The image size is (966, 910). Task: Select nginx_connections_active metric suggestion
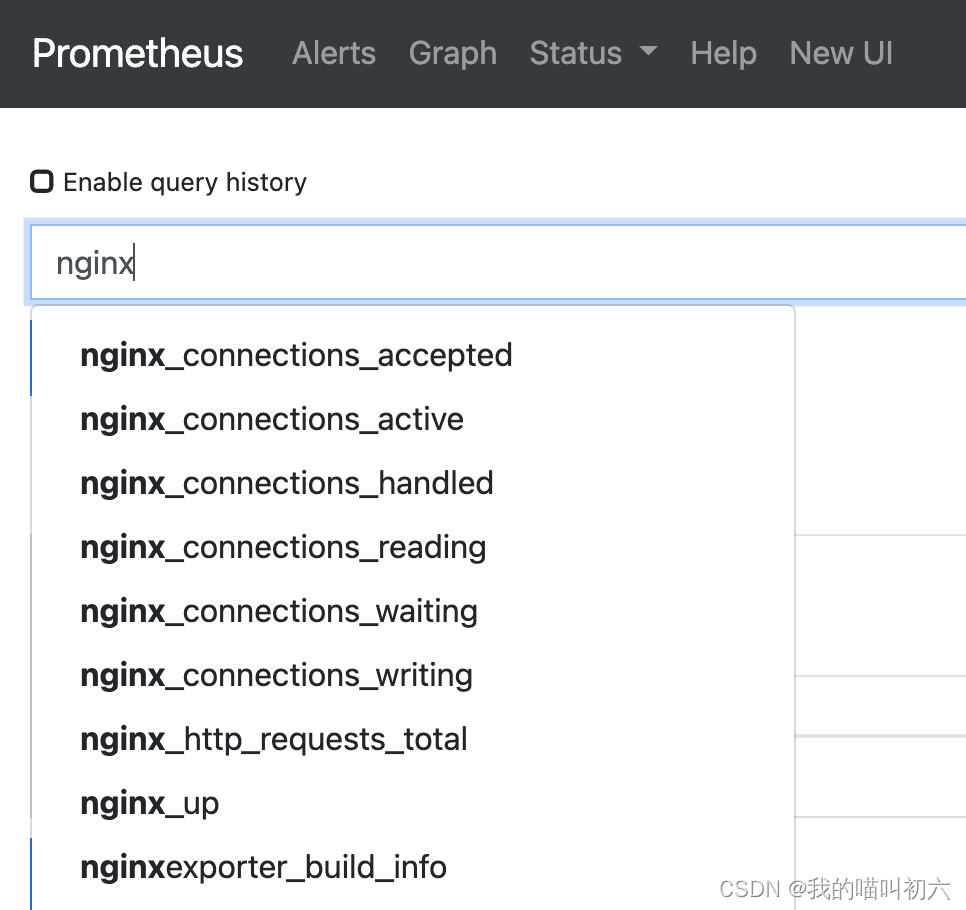tap(272, 419)
